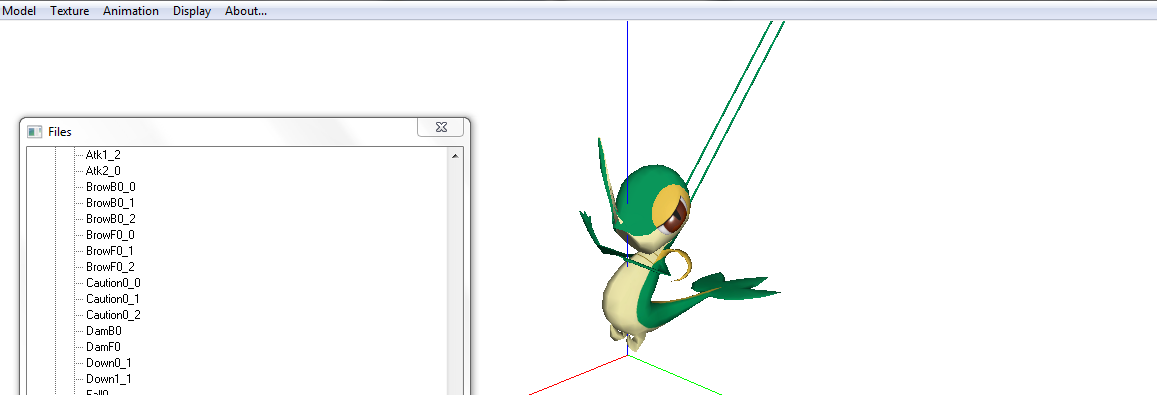Viewport: 1157px width, 395px height.
Task: Close the Files window
Action: 441,127
